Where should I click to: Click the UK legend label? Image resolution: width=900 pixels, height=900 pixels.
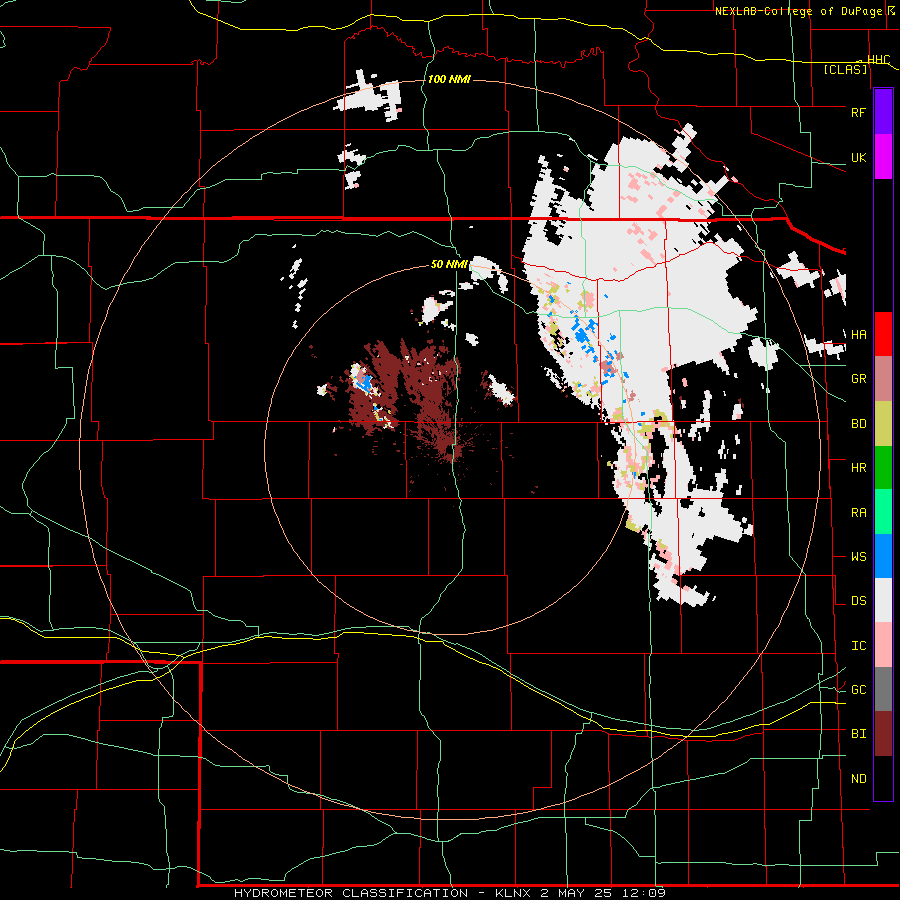point(858,158)
